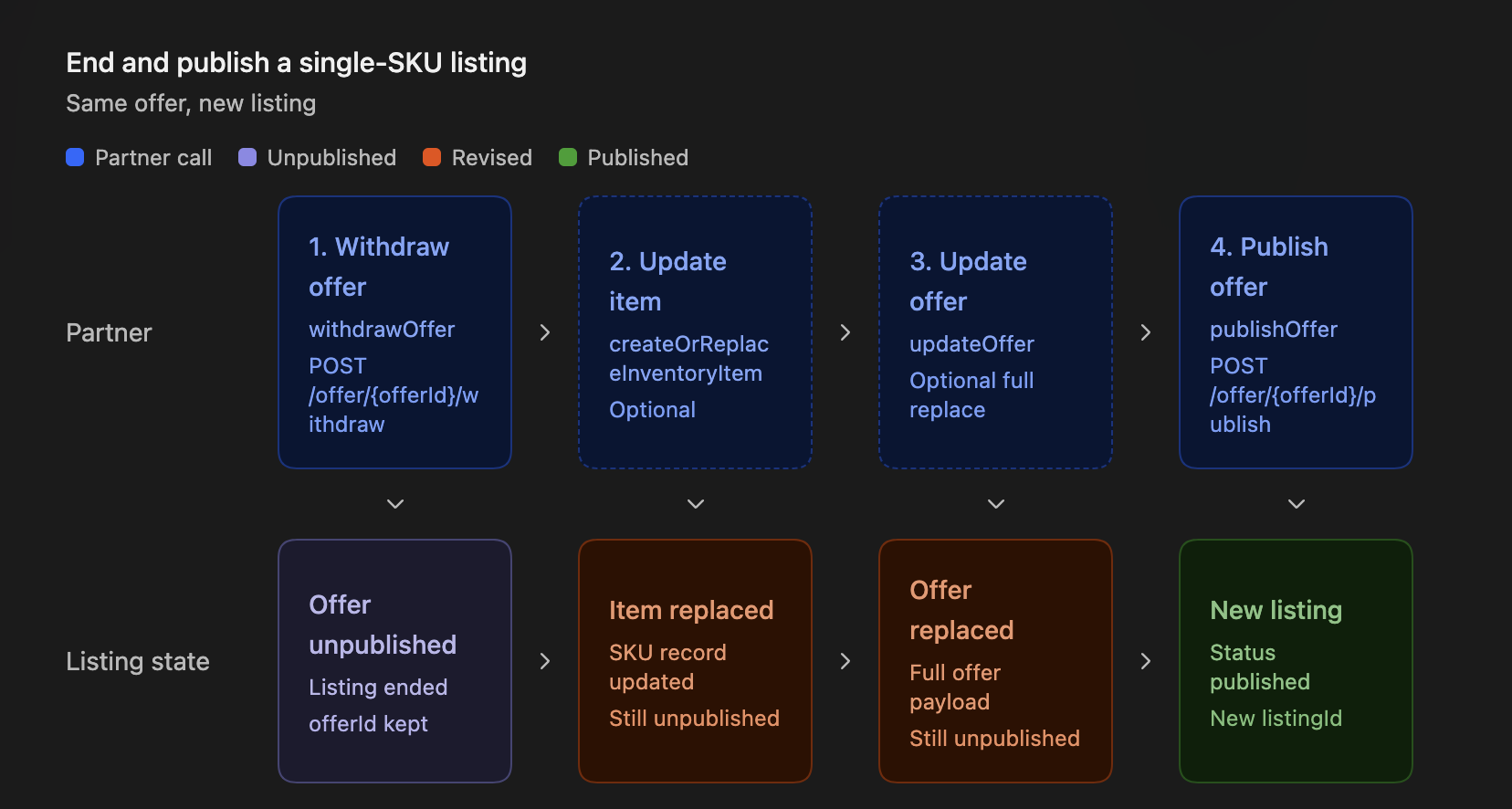Click the right chevron after the Item replaced card
The width and height of the screenshot is (1512, 809).
(845, 661)
